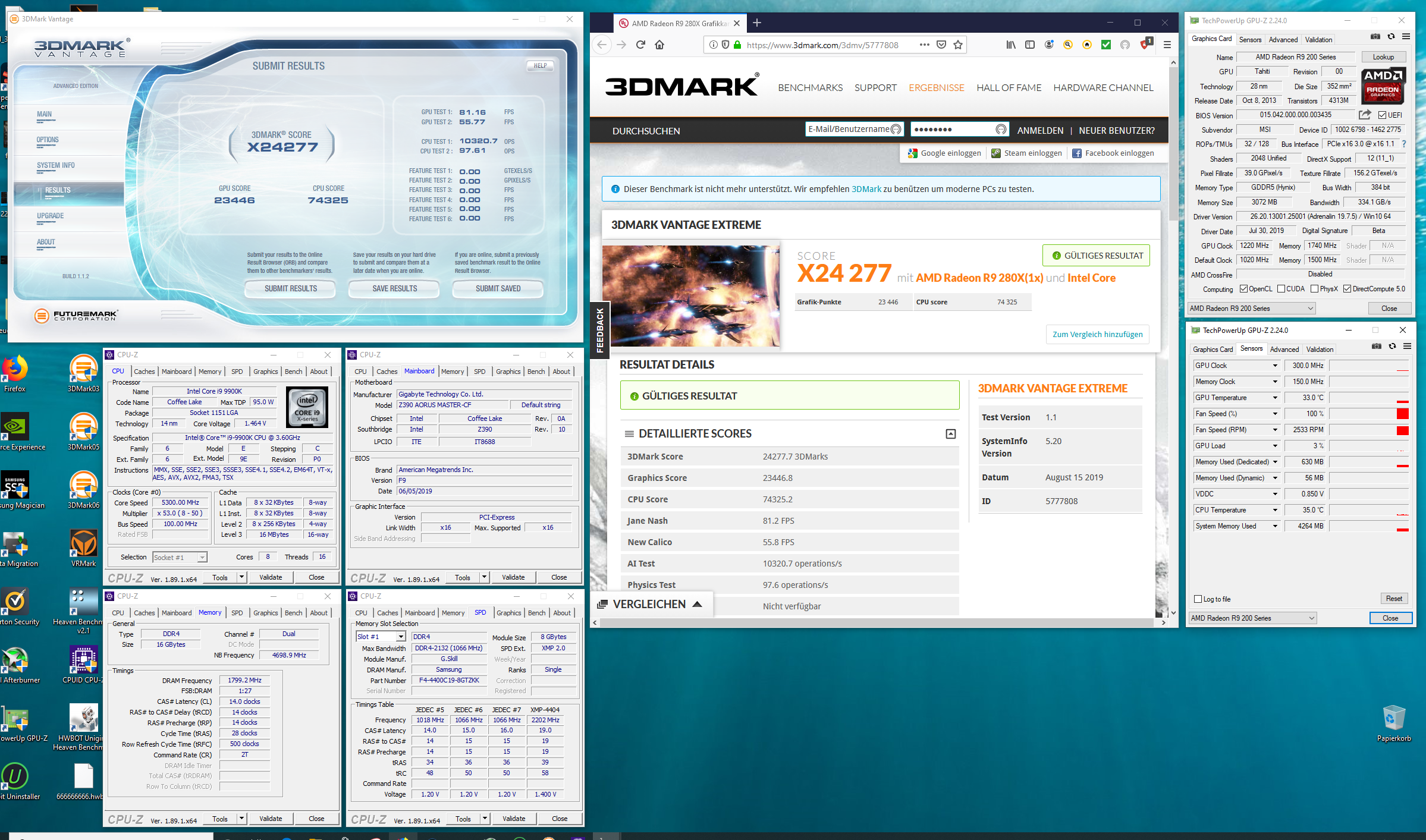Open top GPU-Z hamburger menu icon
This screenshot has width=1426, height=840.
pos(1406,36)
